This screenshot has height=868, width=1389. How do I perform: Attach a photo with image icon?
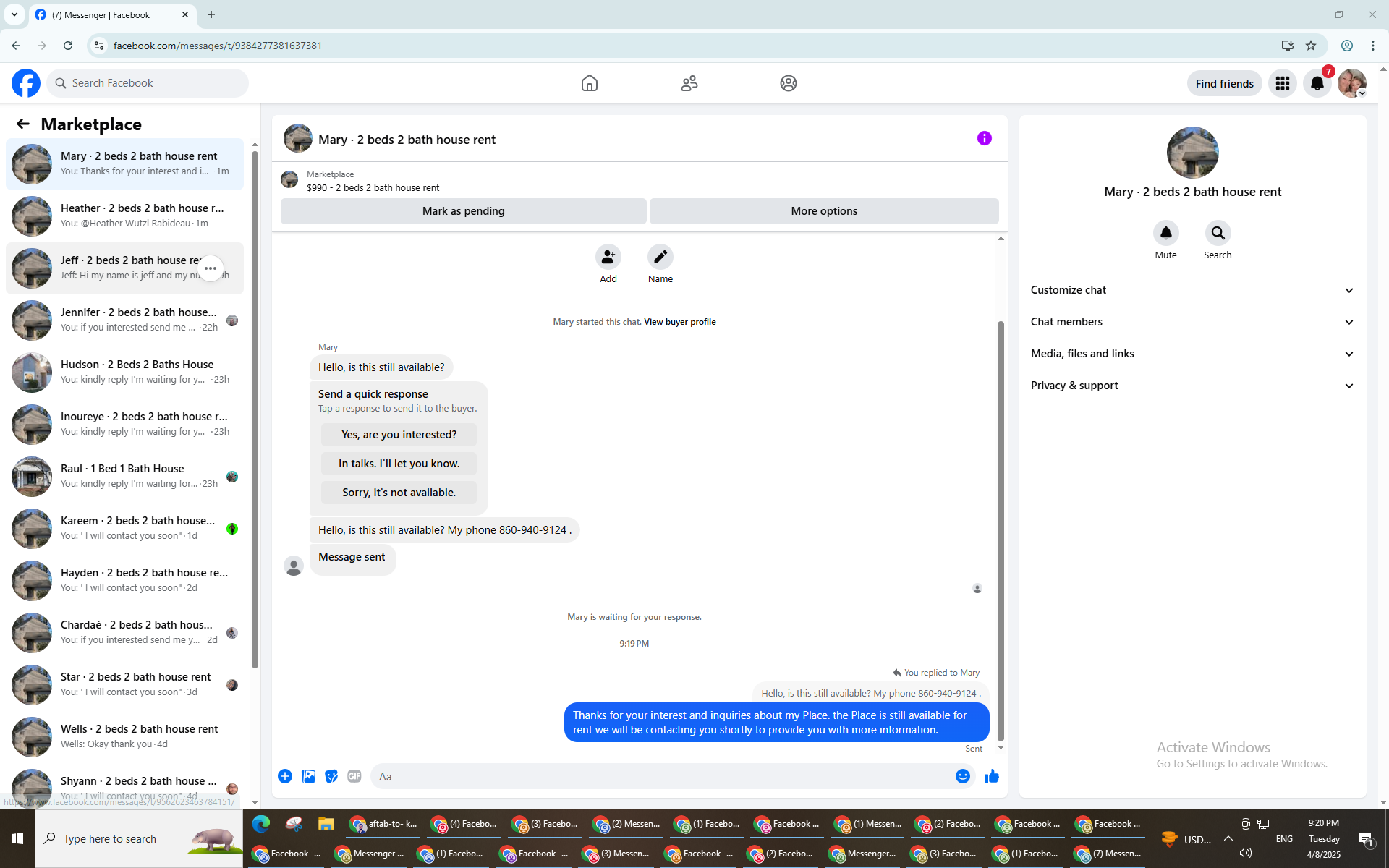point(308,776)
